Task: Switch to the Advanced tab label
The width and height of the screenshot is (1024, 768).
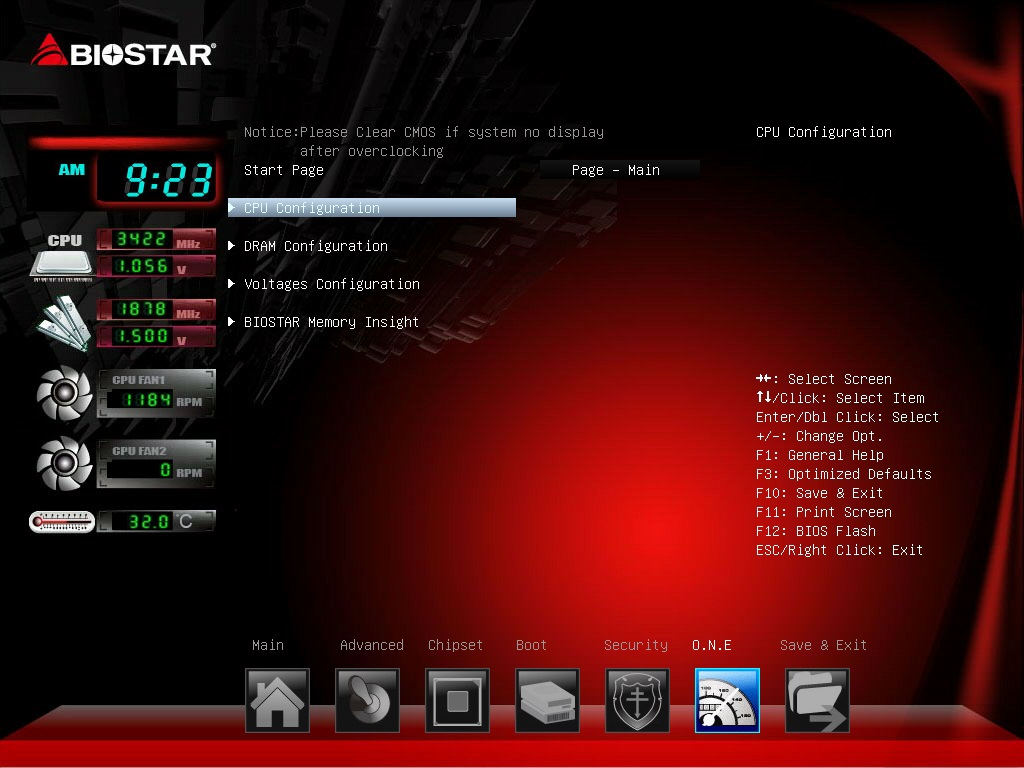Action: point(371,645)
